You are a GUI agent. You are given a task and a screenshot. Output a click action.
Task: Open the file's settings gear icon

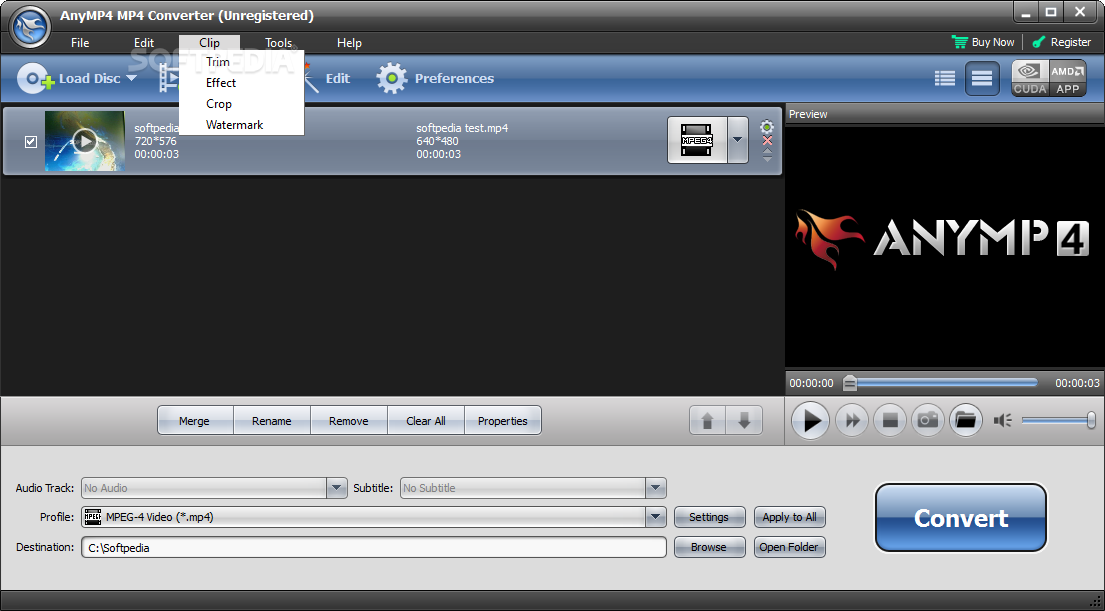pos(767,127)
